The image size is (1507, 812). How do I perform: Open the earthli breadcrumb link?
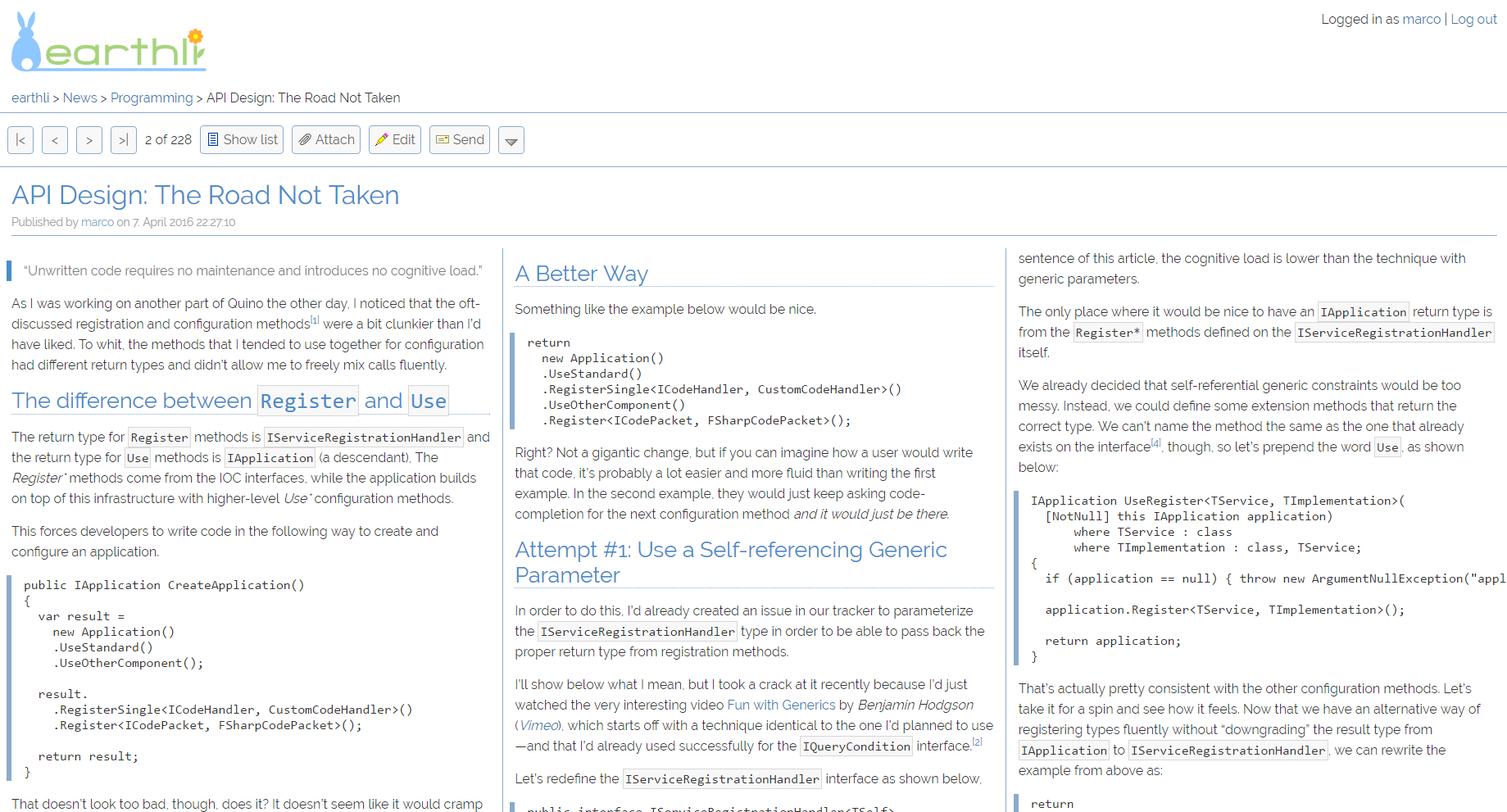pyautogui.click(x=30, y=98)
